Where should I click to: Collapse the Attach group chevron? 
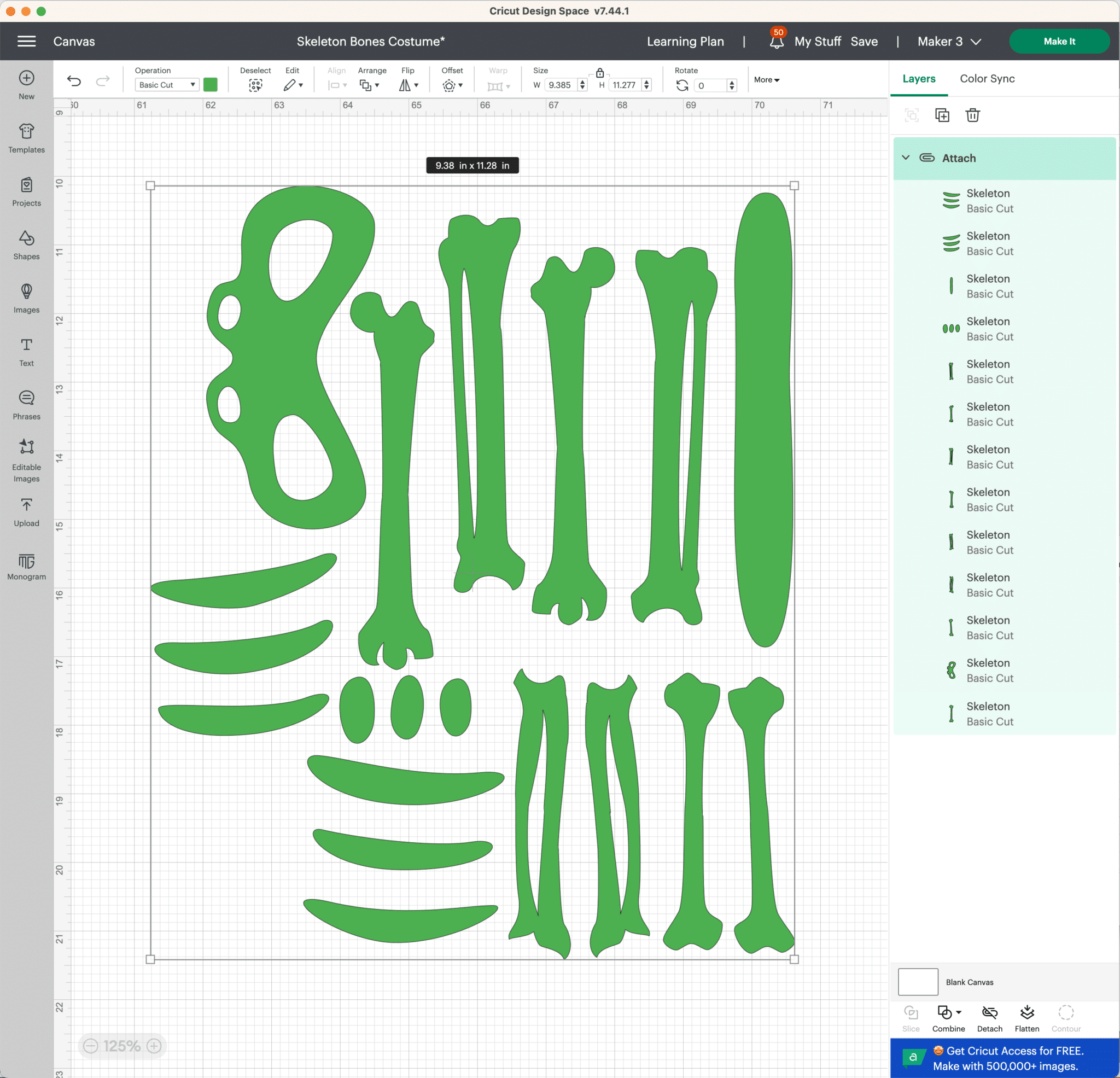point(905,158)
